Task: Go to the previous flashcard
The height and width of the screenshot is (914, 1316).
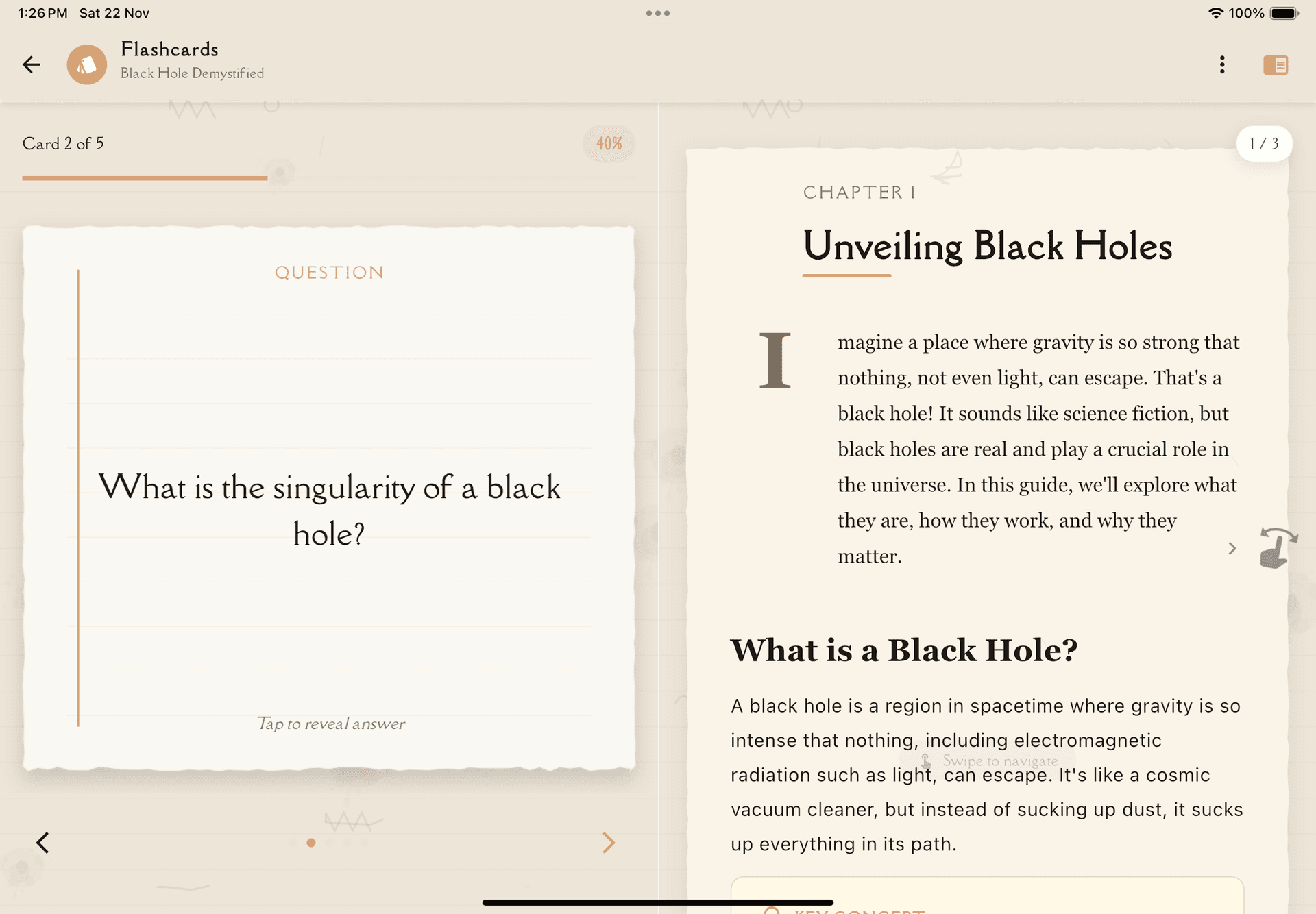Action: [x=42, y=843]
